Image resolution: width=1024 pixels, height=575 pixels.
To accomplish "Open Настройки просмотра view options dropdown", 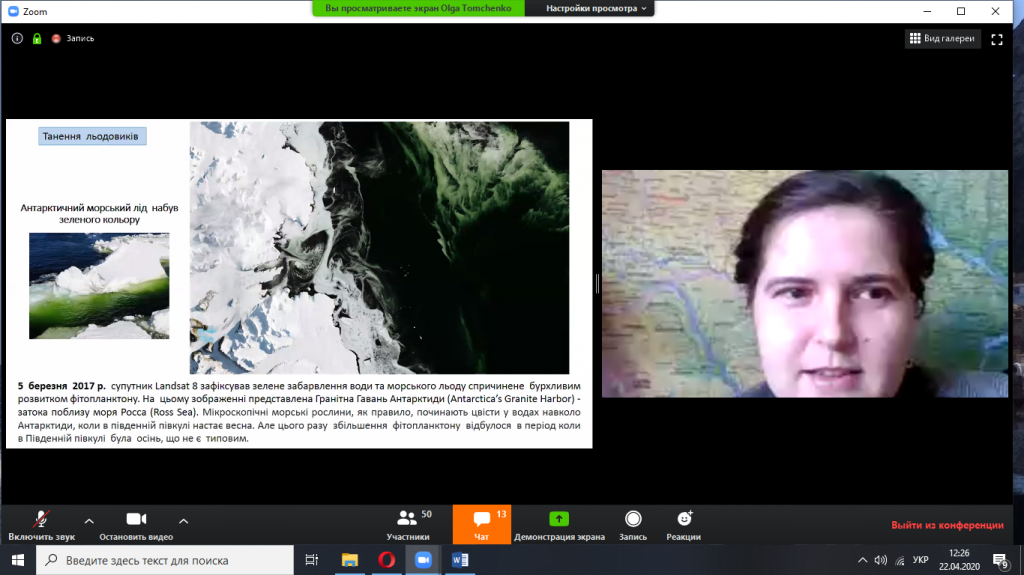I will (x=596, y=8).
